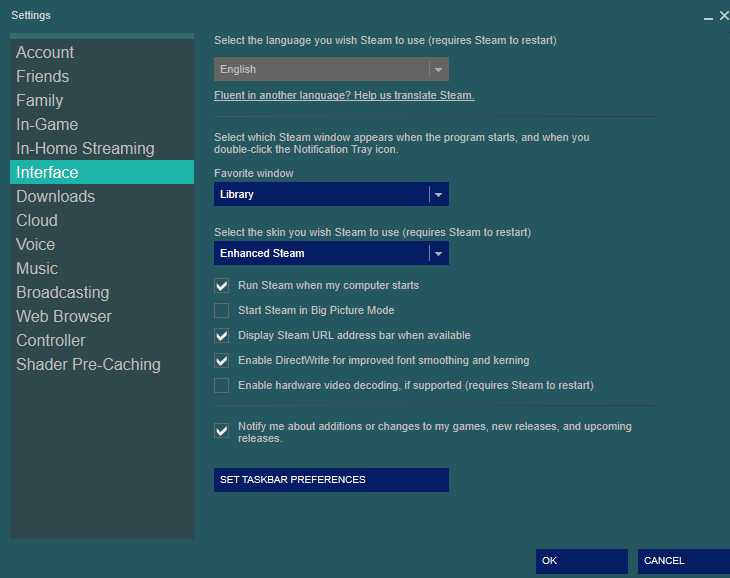The width and height of the screenshot is (730, 578).
Task: Click the skin dropdown arrow
Action: click(439, 254)
